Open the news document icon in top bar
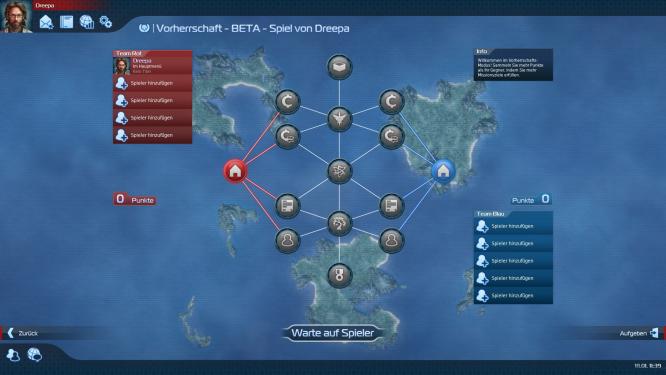 coord(66,22)
